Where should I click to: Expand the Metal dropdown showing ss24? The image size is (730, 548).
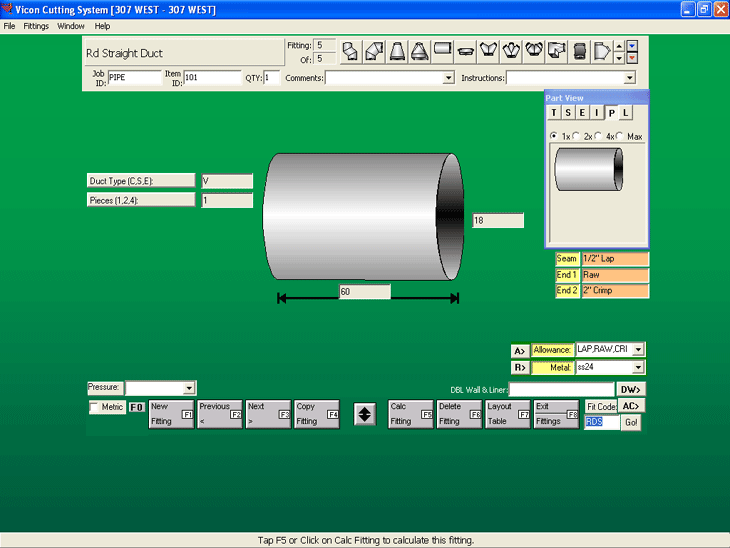[x=638, y=368]
